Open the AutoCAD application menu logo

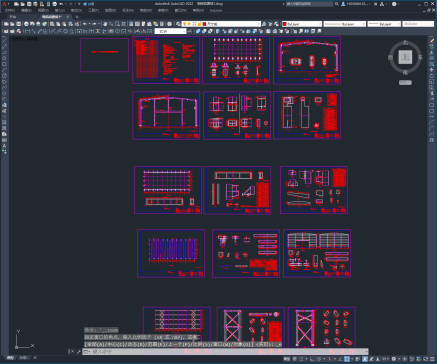[4, 4]
